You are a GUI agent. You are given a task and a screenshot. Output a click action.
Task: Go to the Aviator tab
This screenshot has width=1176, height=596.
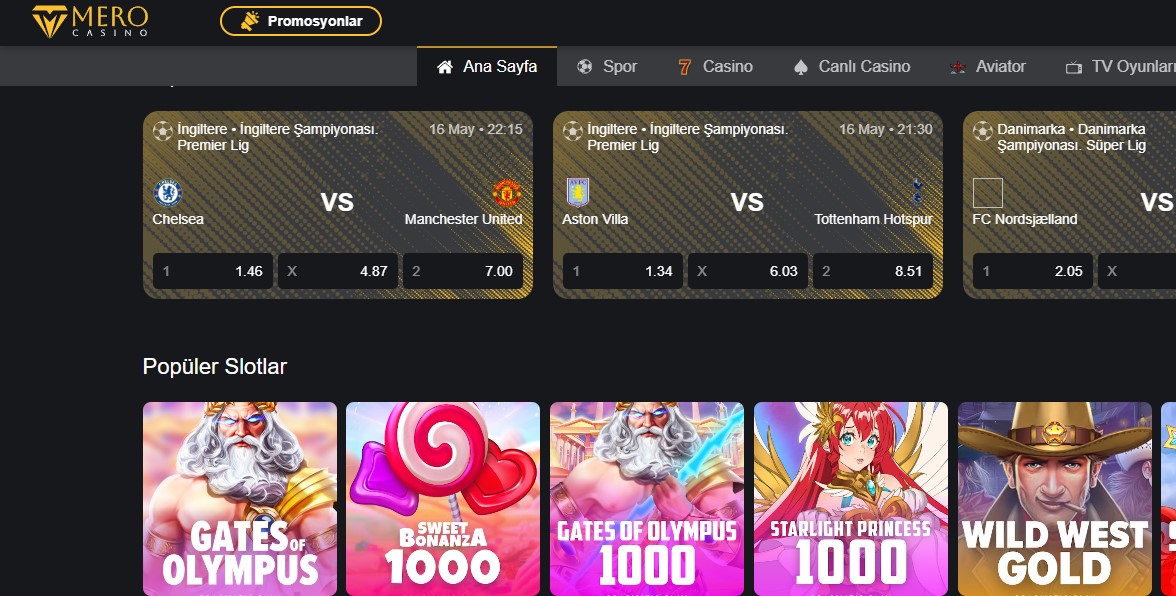(988, 67)
